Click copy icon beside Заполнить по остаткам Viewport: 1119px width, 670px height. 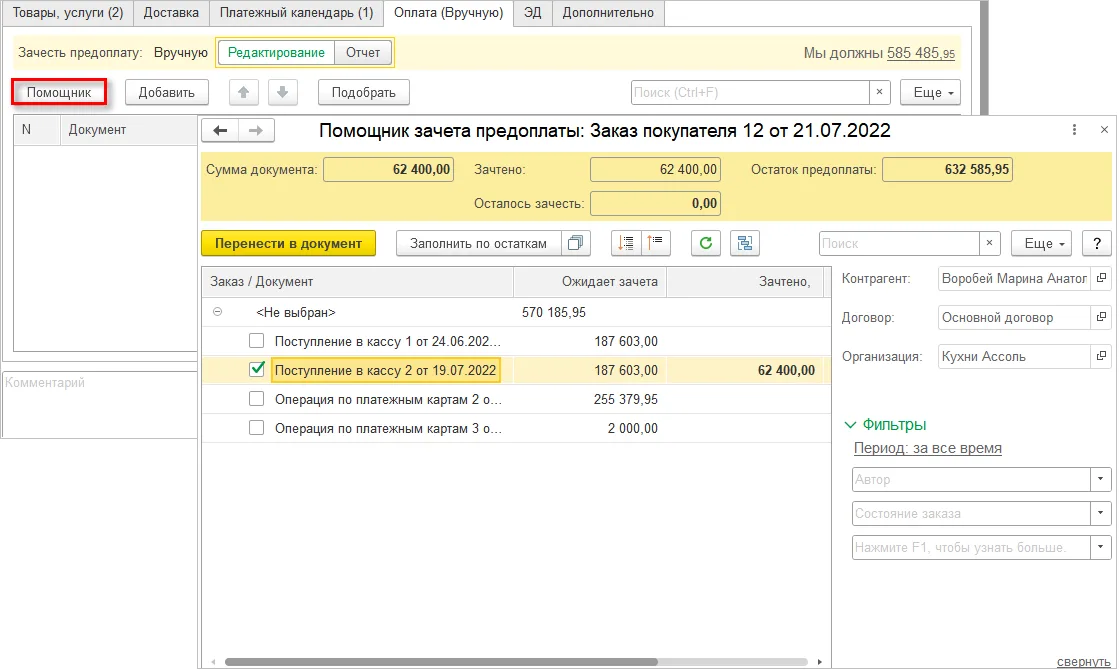pyautogui.click(x=576, y=243)
